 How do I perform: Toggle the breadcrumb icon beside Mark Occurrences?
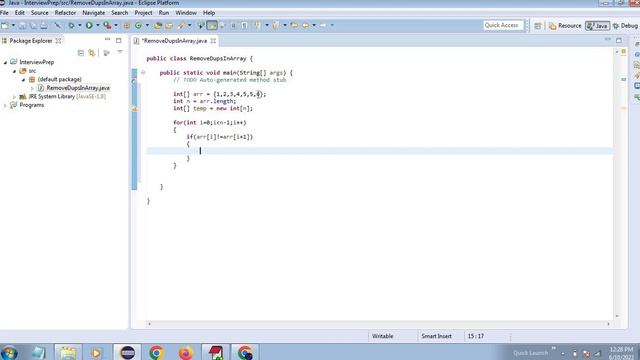200,25
